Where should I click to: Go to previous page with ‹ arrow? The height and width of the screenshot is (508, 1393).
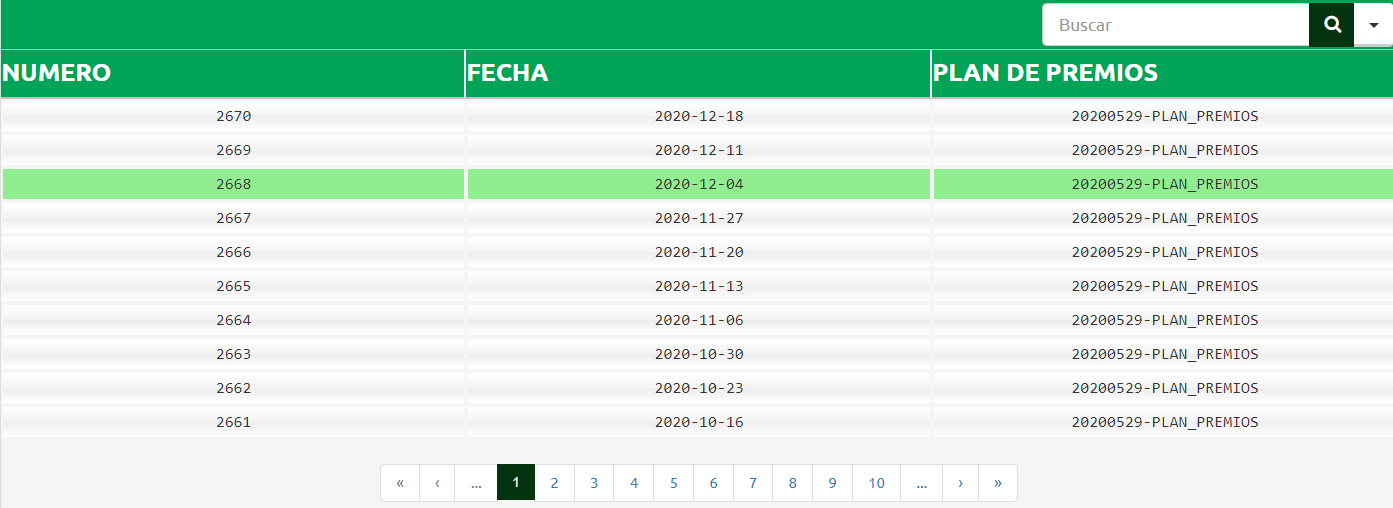tap(437, 483)
